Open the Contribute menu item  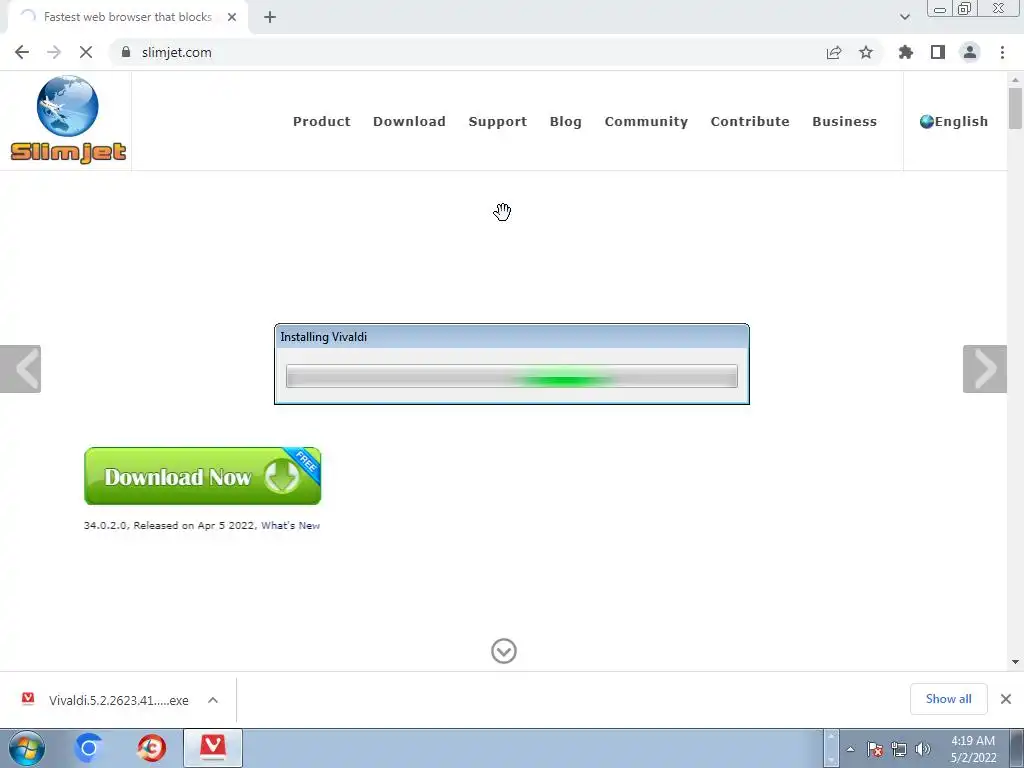[750, 121]
